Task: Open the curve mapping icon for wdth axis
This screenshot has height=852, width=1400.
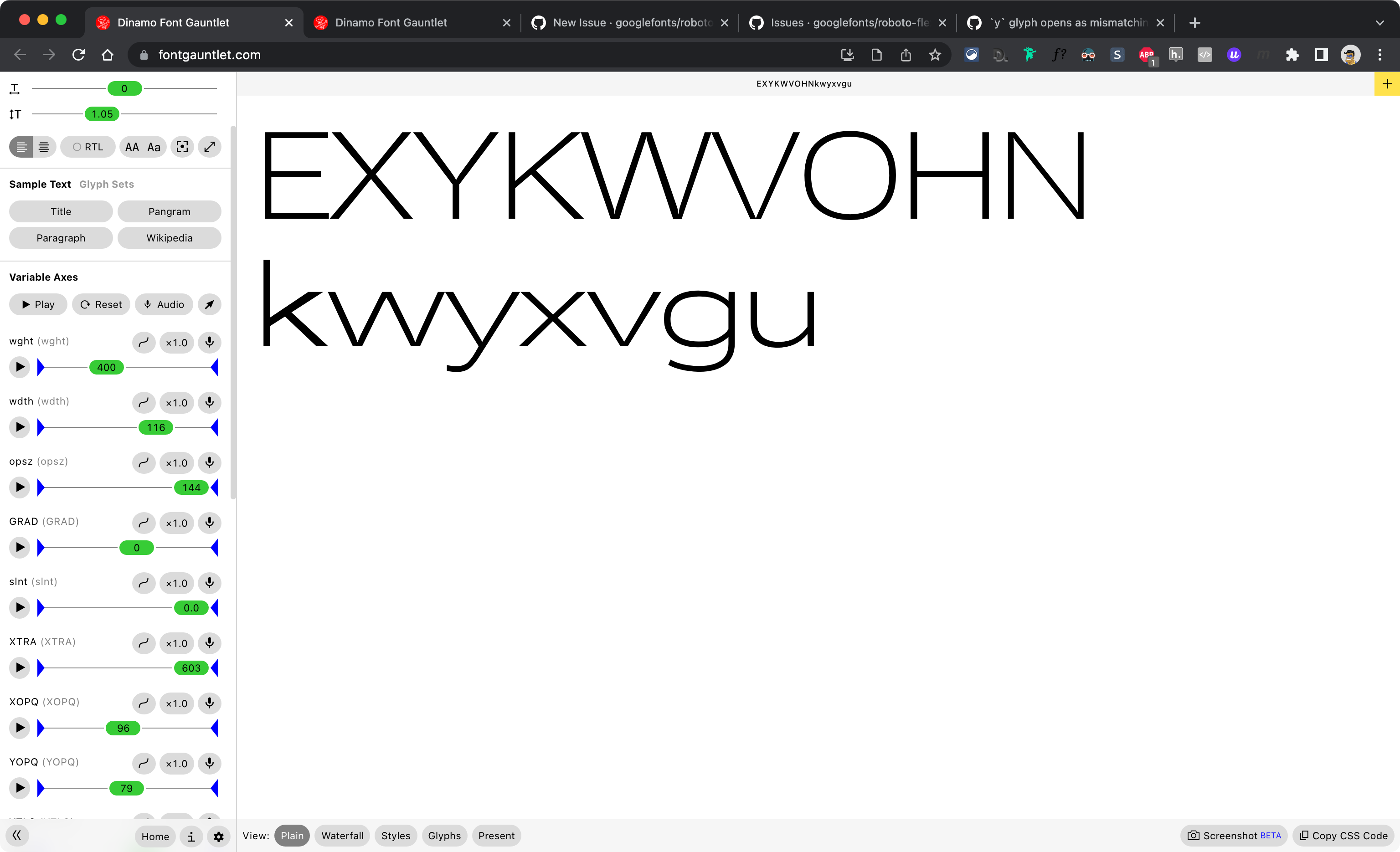Action: point(144,403)
